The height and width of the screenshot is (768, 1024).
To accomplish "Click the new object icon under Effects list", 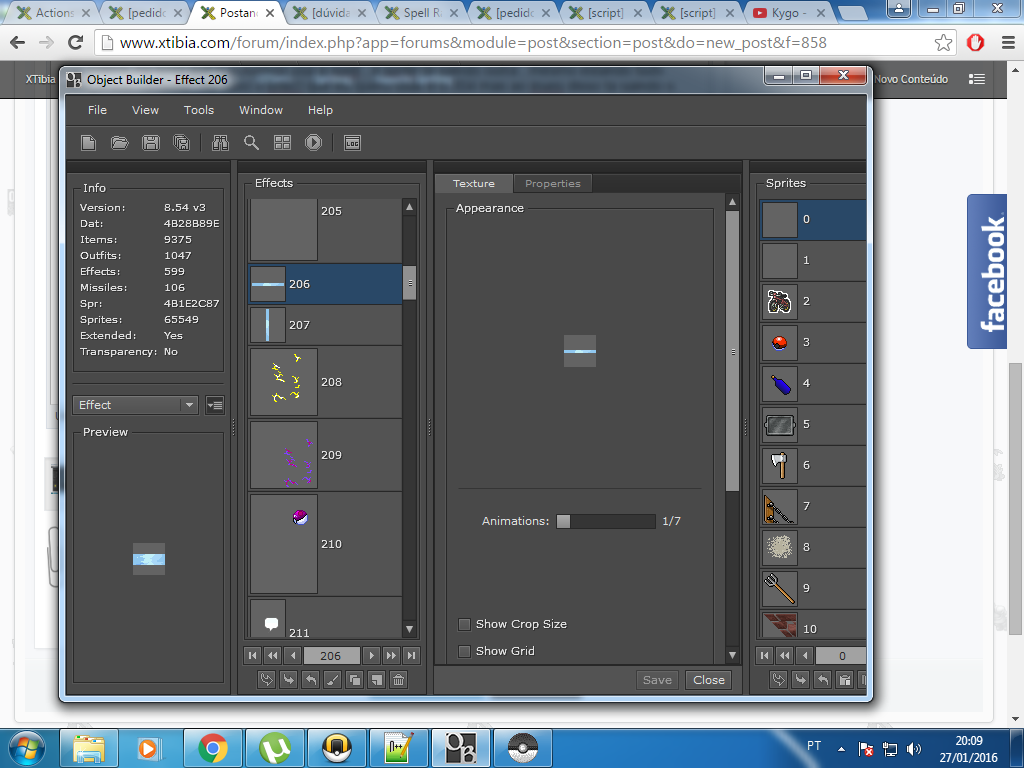I will [376, 680].
